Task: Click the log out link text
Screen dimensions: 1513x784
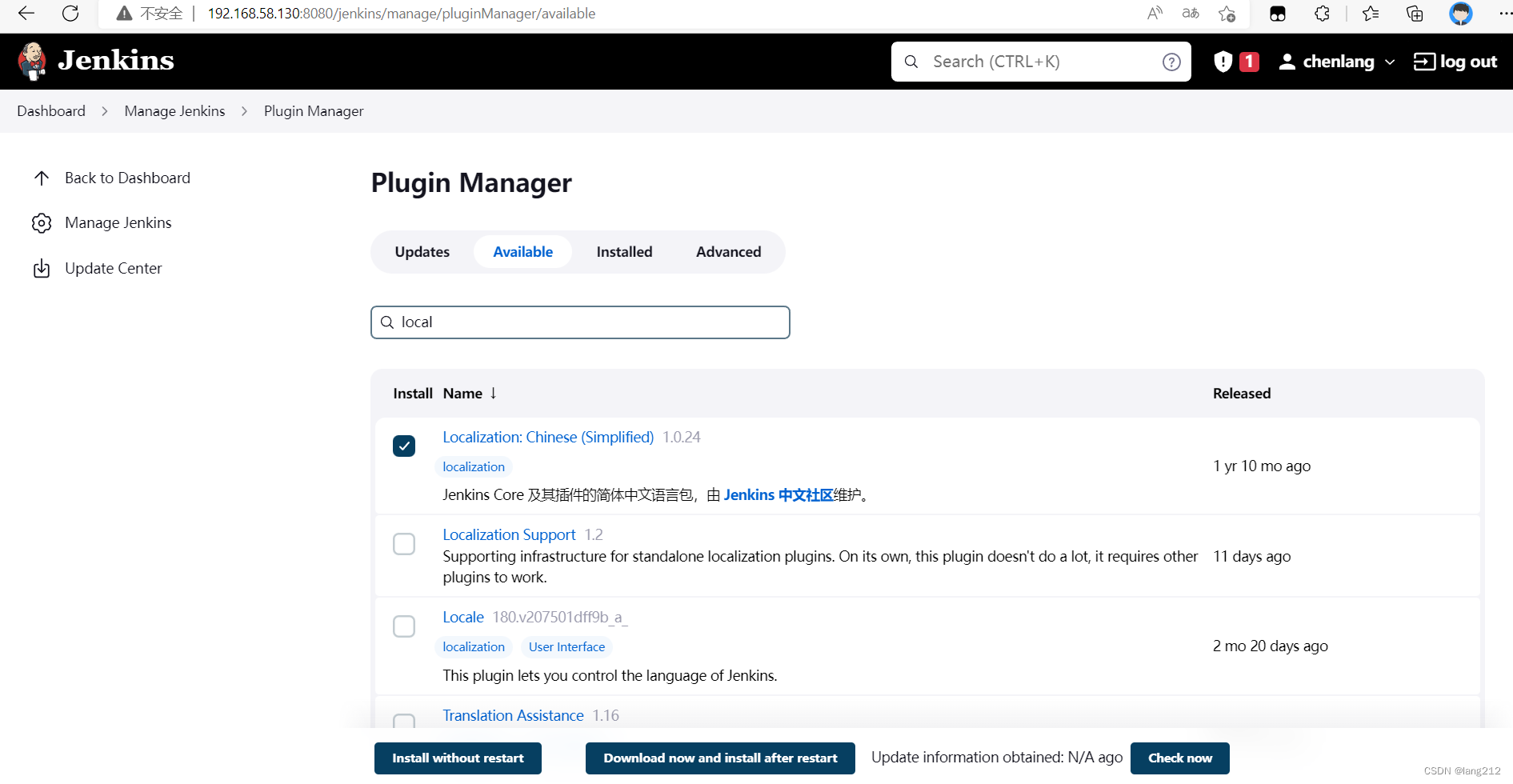Action: pyautogui.click(x=1468, y=62)
